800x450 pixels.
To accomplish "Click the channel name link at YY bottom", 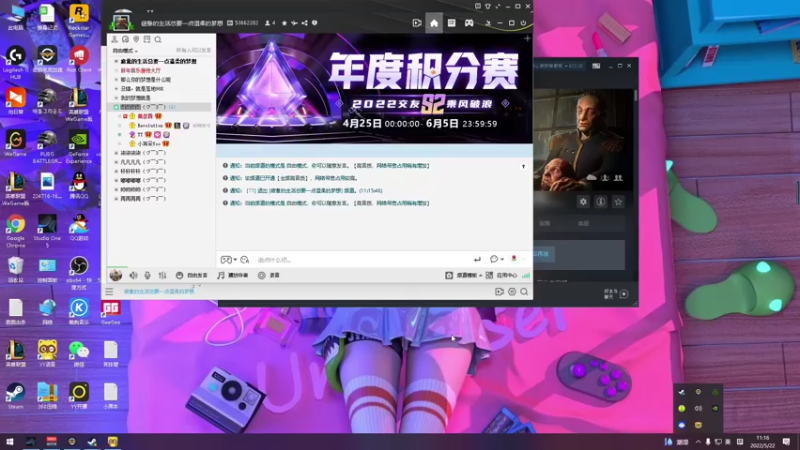I will coord(159,291).
